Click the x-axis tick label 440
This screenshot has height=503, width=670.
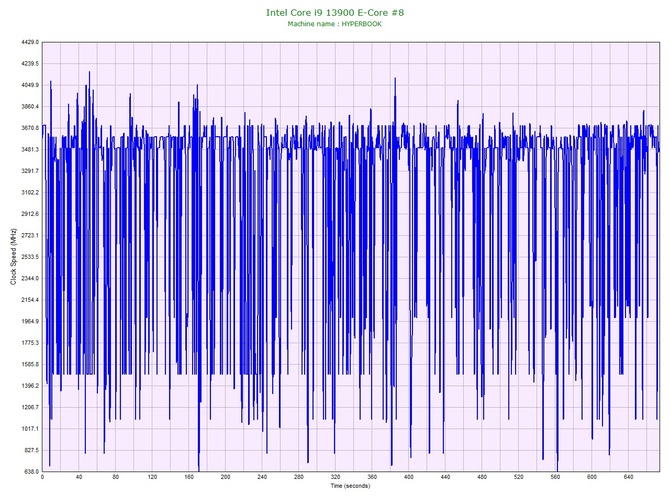445,477
